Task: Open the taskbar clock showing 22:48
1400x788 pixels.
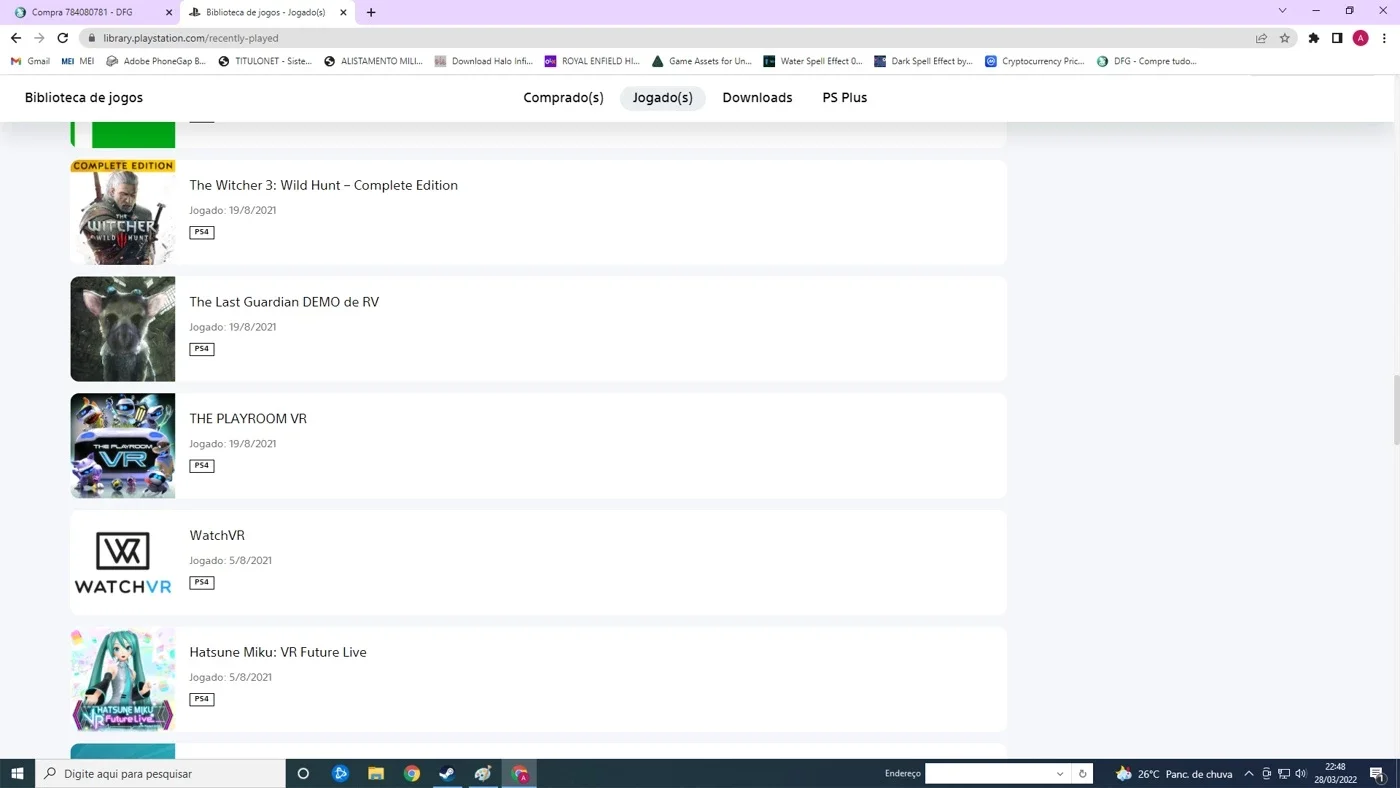Action: pyautogui.click(x=1335, y=774)
